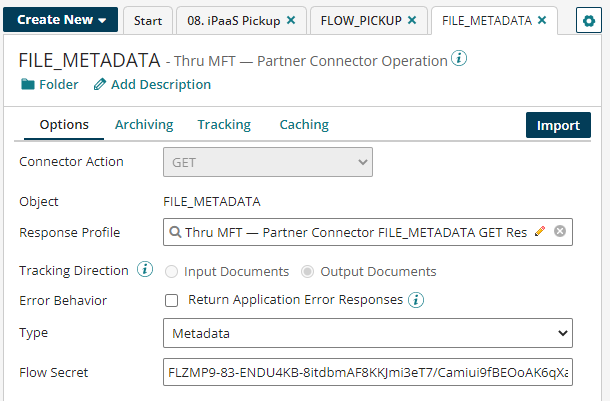The height and width of the screenshot is (401, 610).
Task: Expand the Type dropdown showing Metadata
Action: click(367, 333)
